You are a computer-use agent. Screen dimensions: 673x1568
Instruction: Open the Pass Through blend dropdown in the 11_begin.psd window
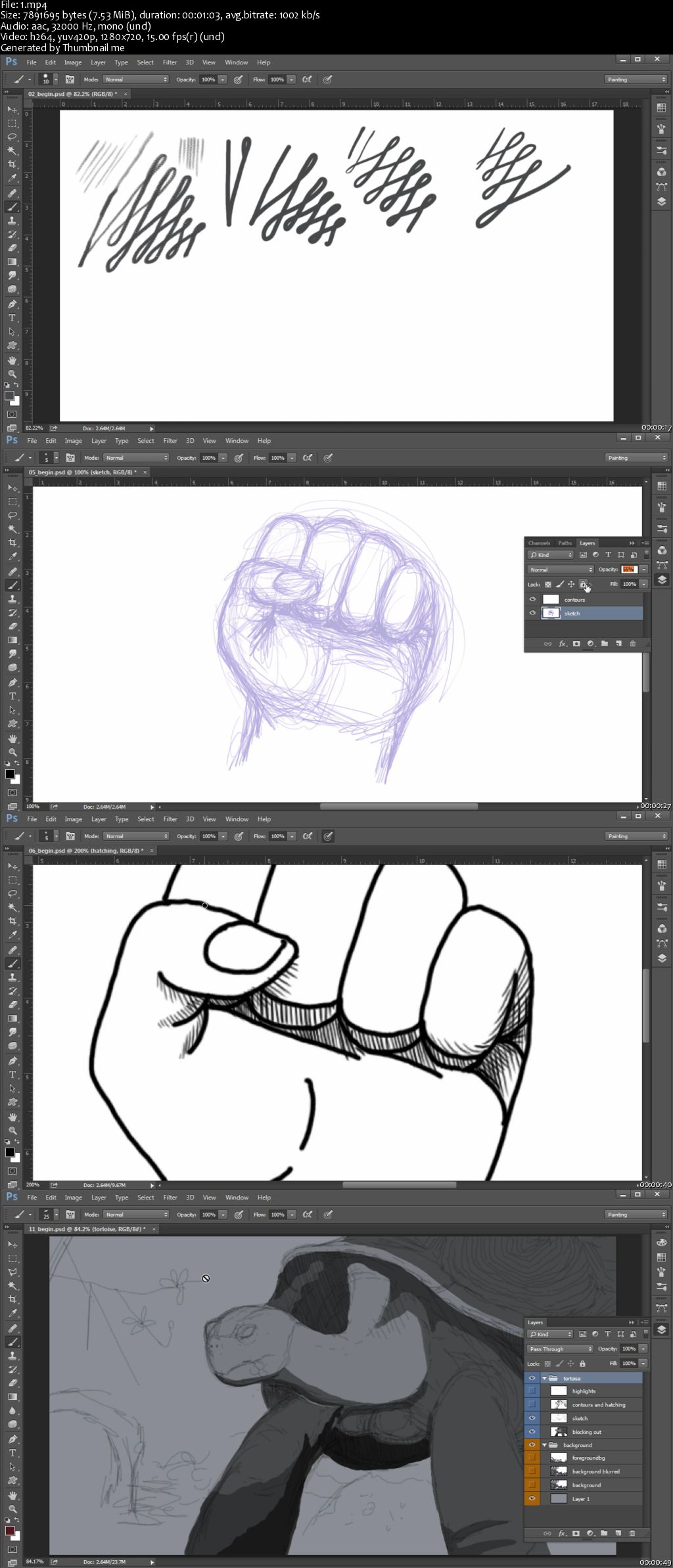[x=560, y=1349]
